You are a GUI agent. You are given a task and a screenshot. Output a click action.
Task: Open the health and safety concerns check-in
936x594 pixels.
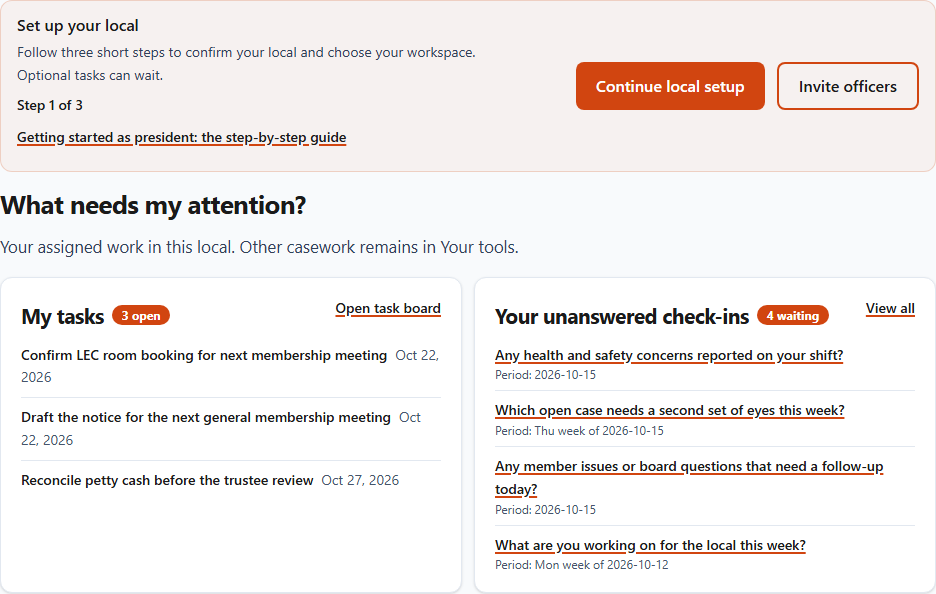[x=669, y=355]
